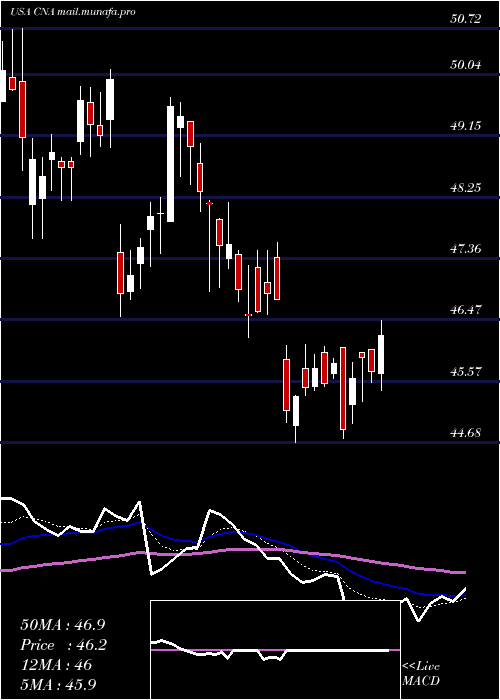The image size is (500, 700).
Task: Click the 12MA : 46 readout
Action: click(56, 665)
